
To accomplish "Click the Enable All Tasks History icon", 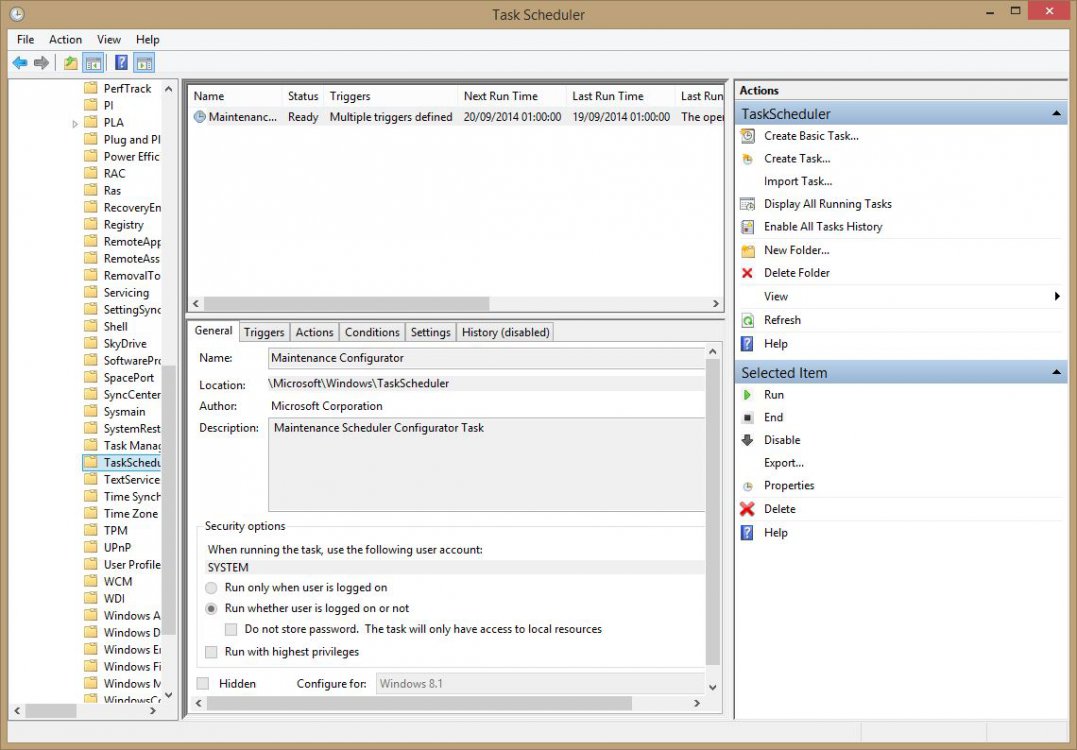I will click(x=748, y=227).
